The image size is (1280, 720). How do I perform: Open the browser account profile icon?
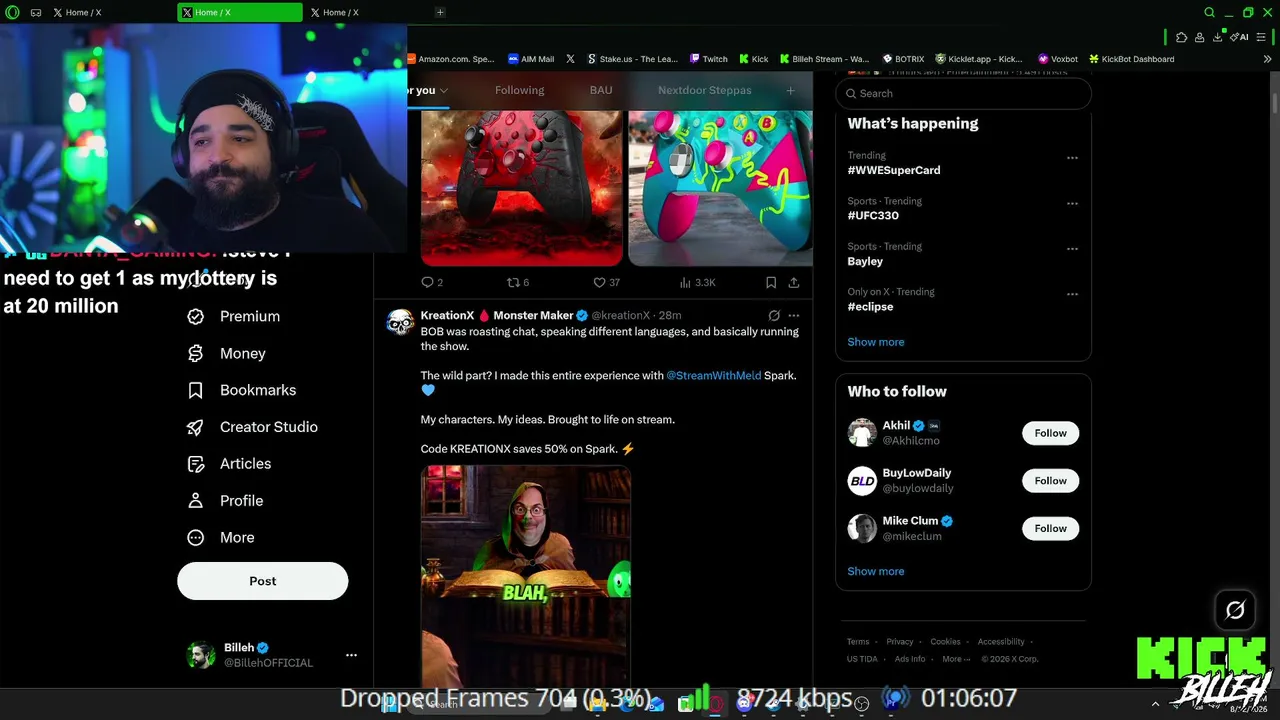pos(1199,37)
